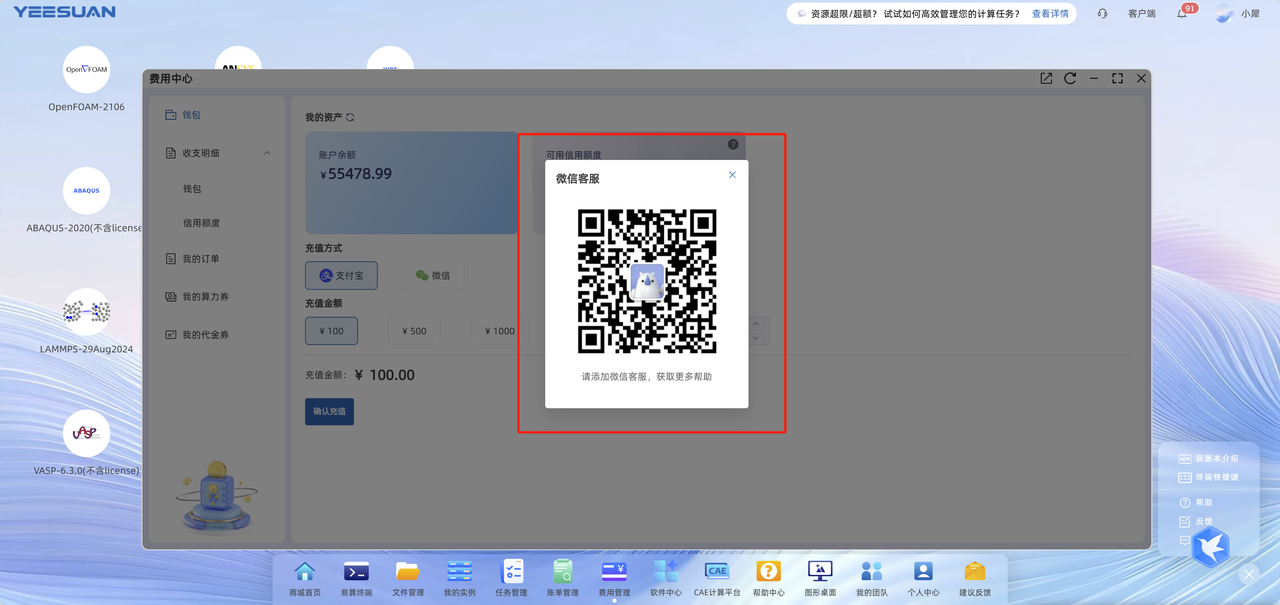The image size is (1280, 605).
Task: Open 我的实例 in the dock
Action: pyautogui.click(x=460, y=578)
